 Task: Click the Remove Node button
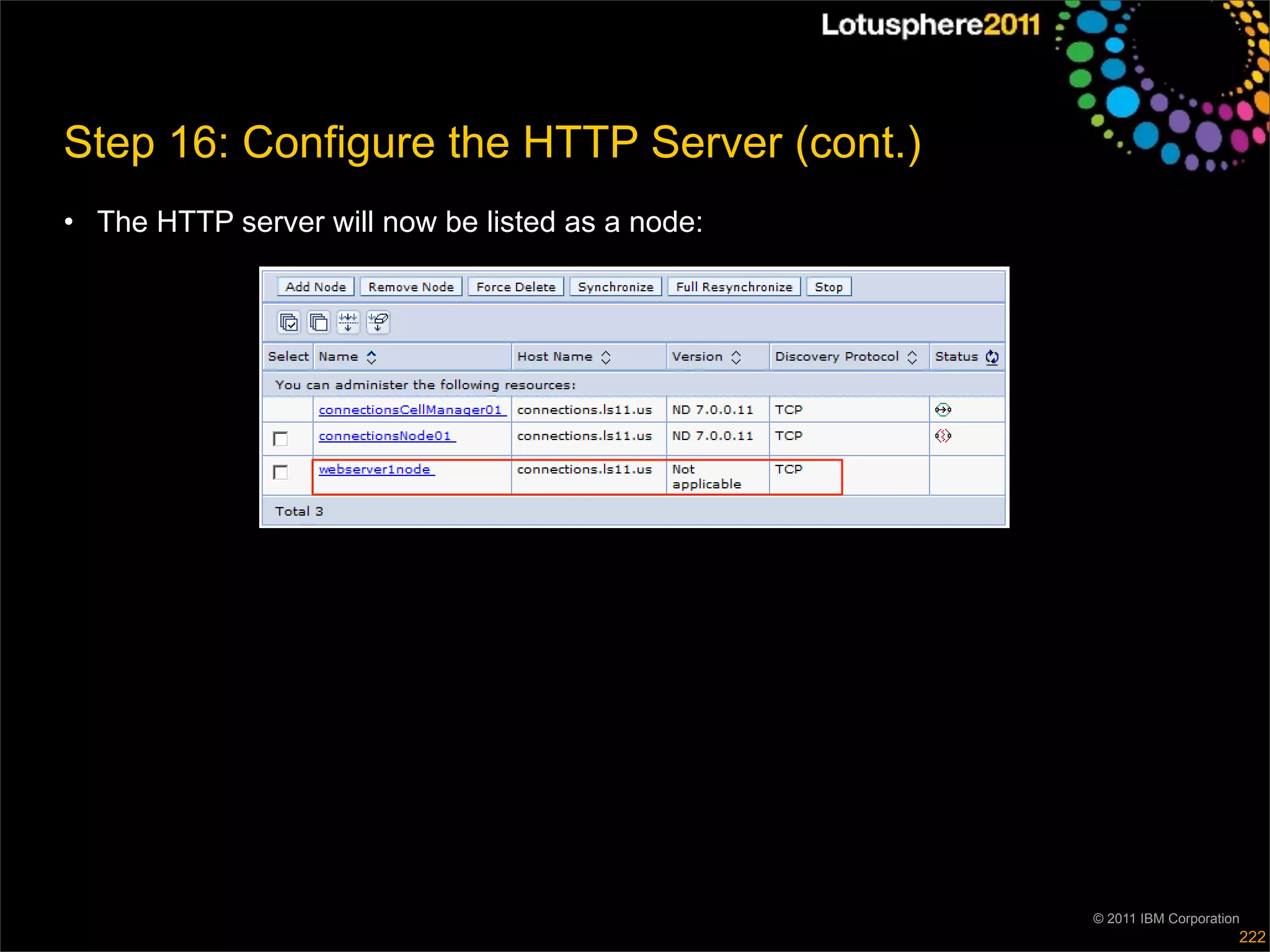[x=411, y=287]
